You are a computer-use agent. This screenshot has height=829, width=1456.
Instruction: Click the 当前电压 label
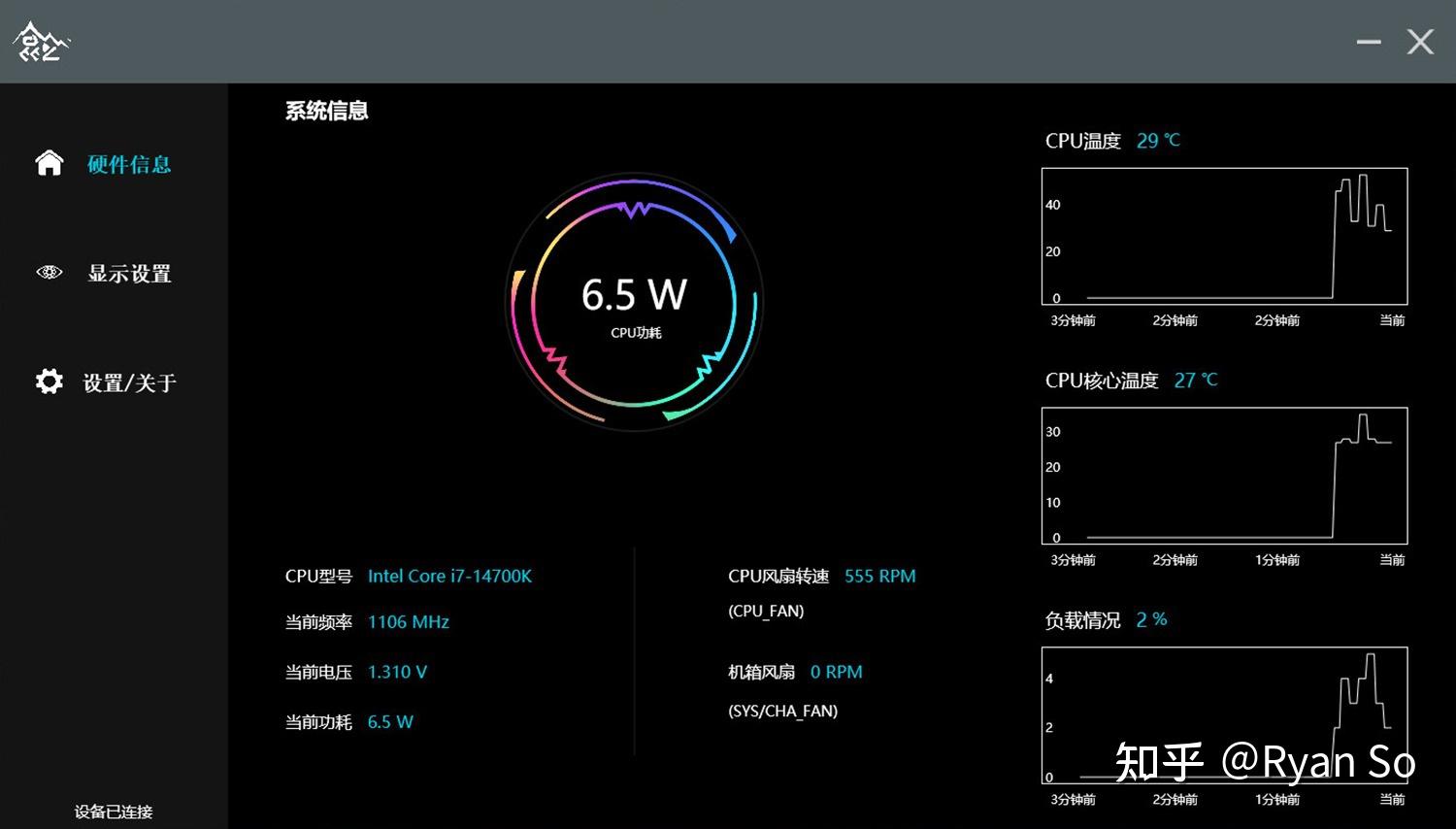click(x=318, y=672)
